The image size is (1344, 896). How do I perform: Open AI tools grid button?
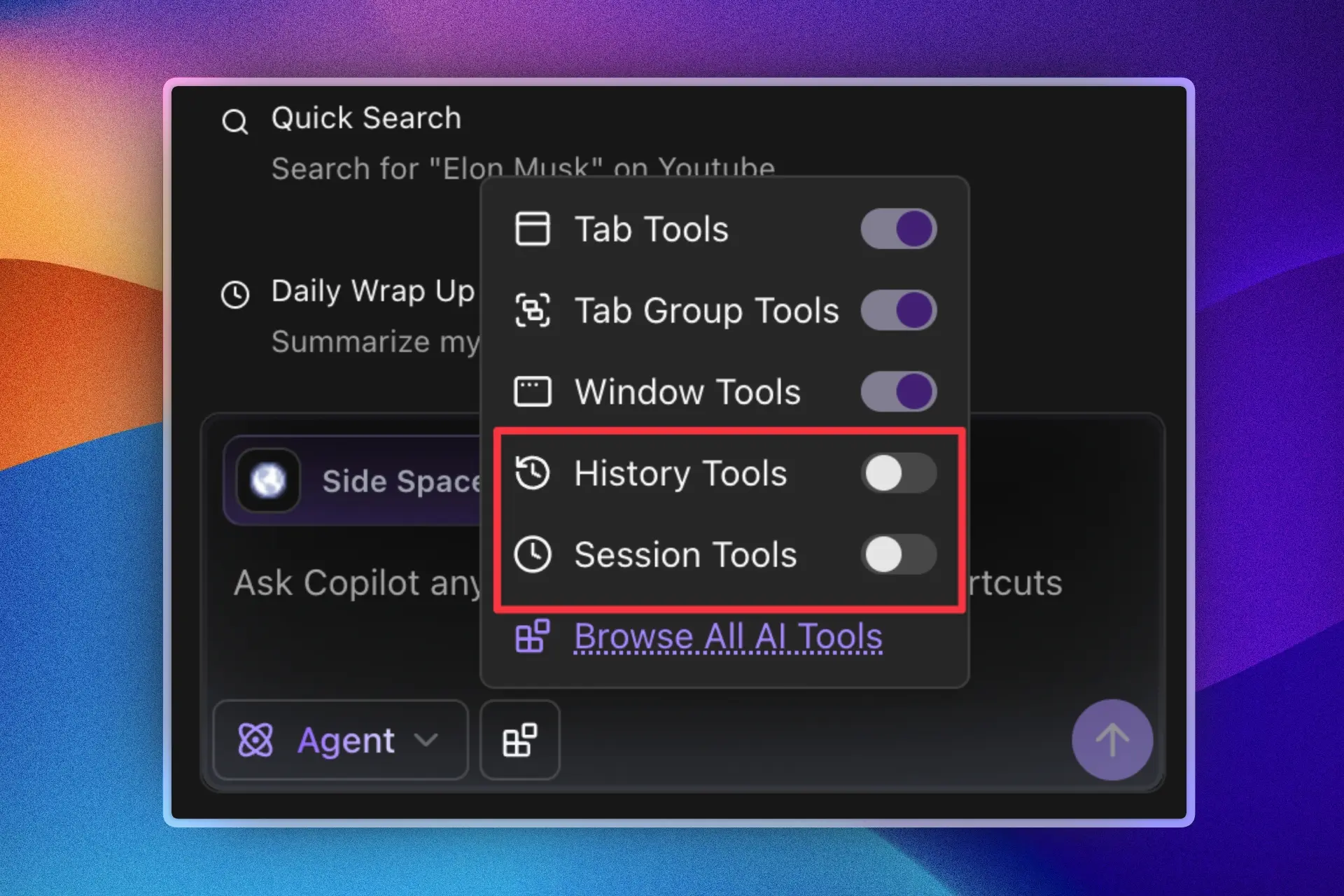coord(519,740)
